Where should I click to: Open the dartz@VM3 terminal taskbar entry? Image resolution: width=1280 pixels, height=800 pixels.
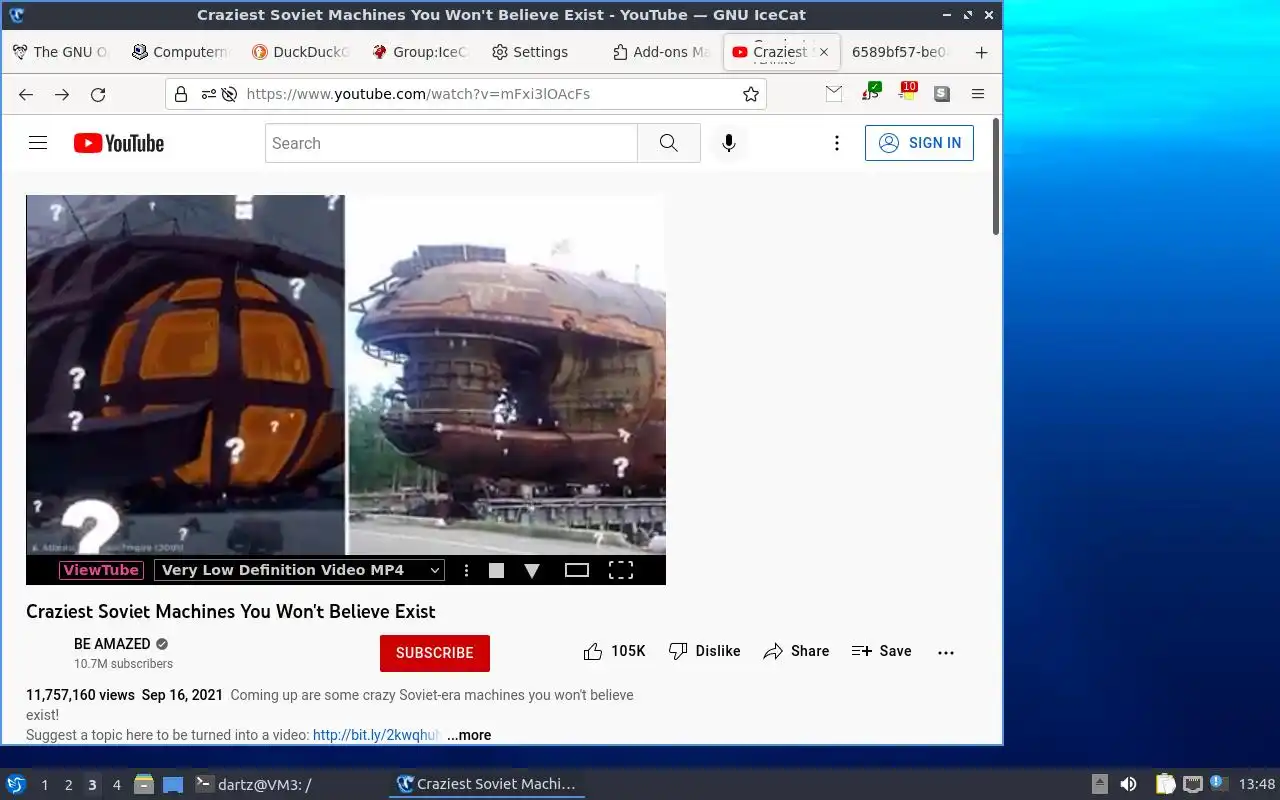click(x=253, y=785)
